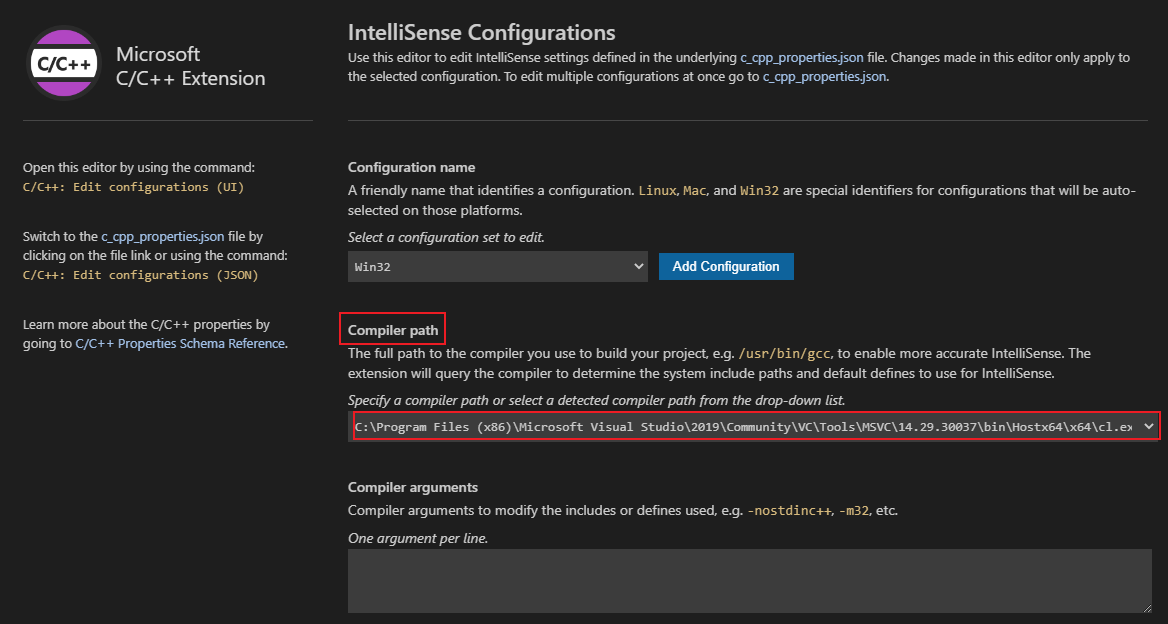Open c_cpp_properties.json link in first description sentence
1168x624 pixels.
click(x=802, y=57)
